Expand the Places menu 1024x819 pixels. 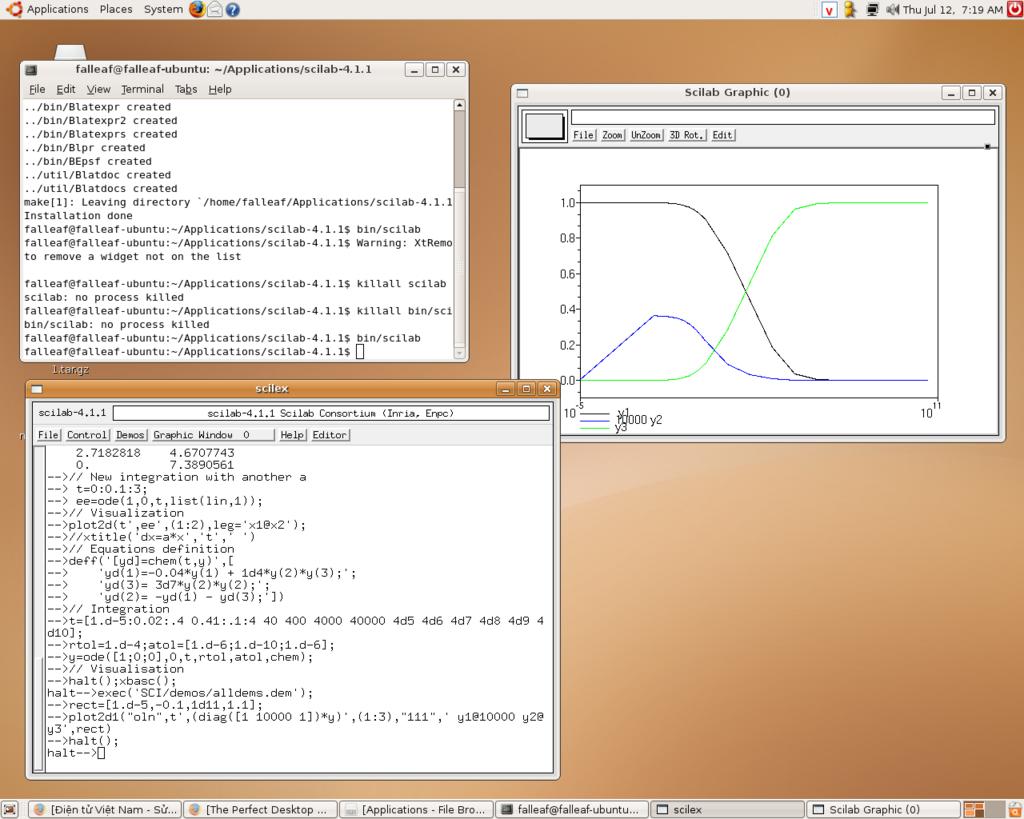(116, 9)
